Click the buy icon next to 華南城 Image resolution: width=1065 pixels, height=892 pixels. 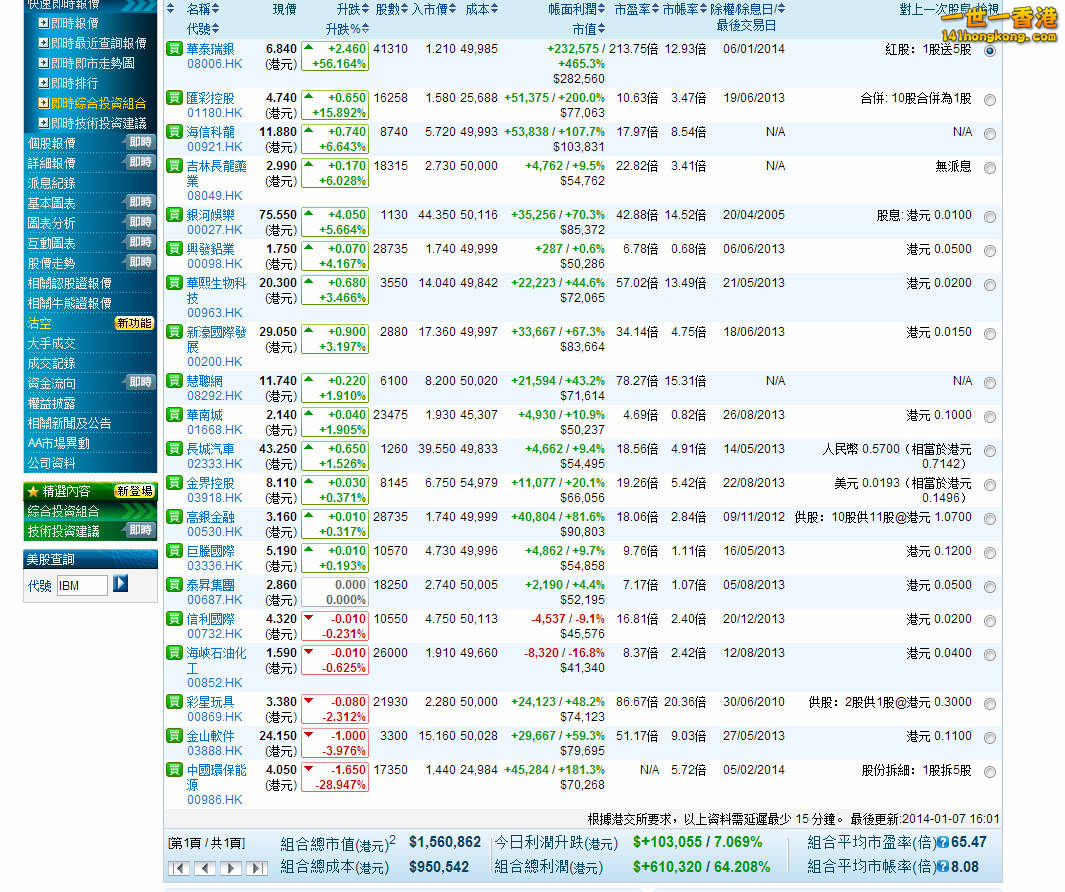[175, 414]
